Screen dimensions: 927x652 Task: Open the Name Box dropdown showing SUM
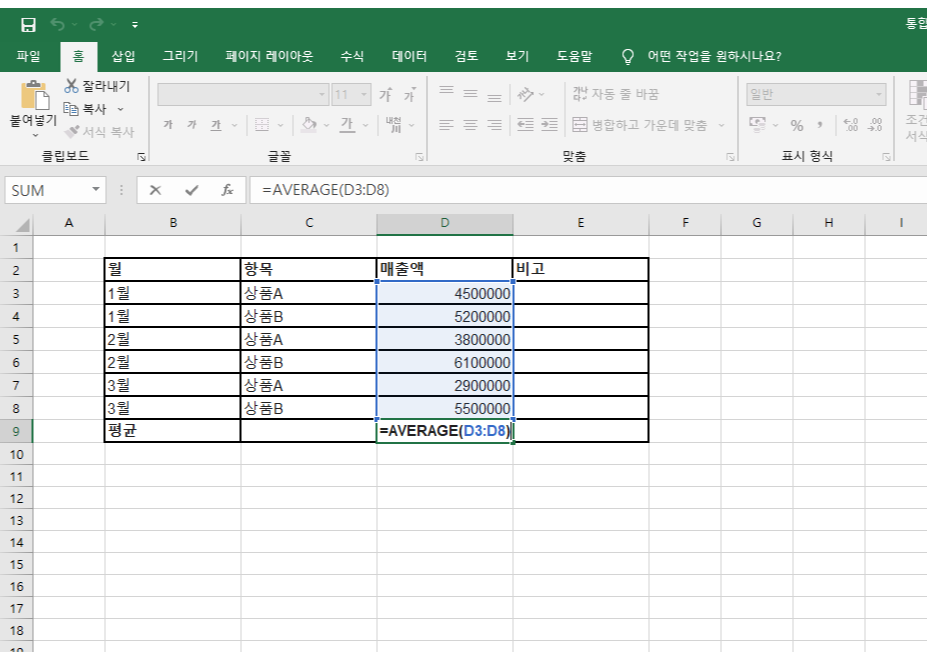tap(95, 190)
